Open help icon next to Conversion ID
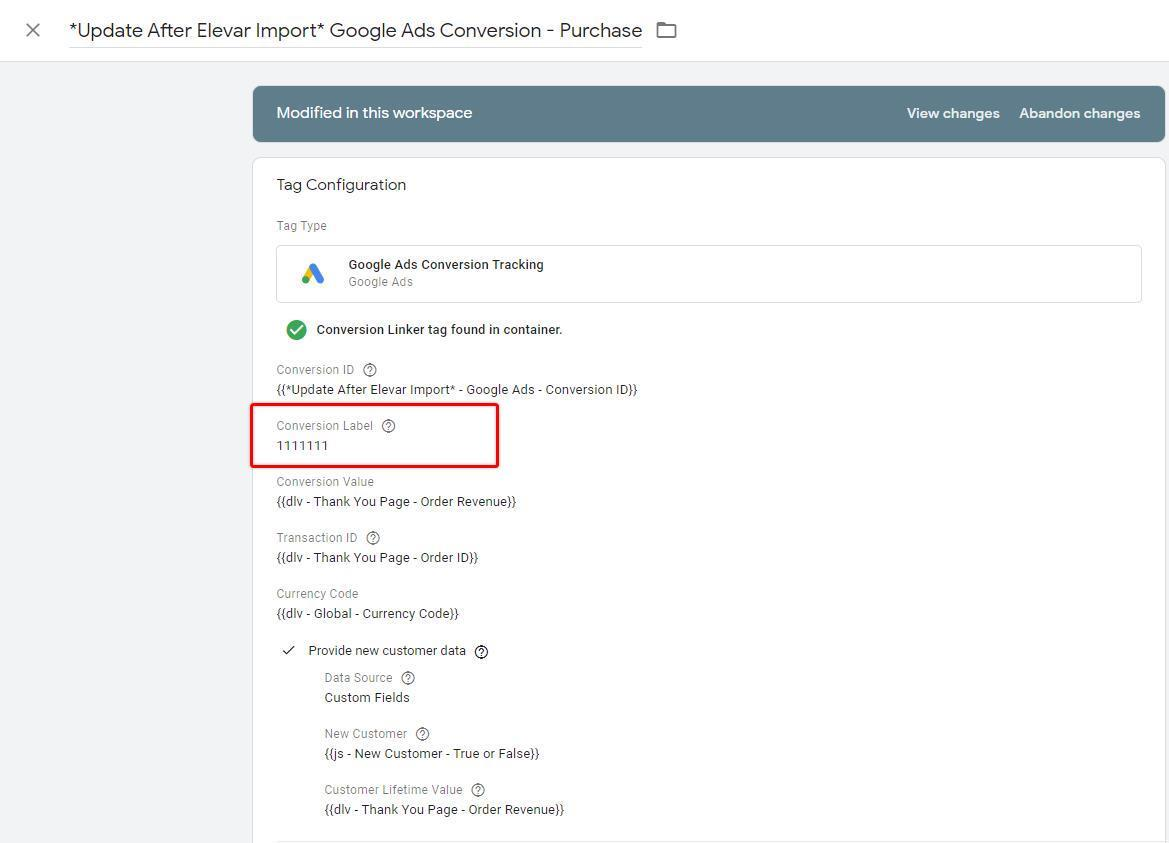1169x843 pixels. pos(370,370)
